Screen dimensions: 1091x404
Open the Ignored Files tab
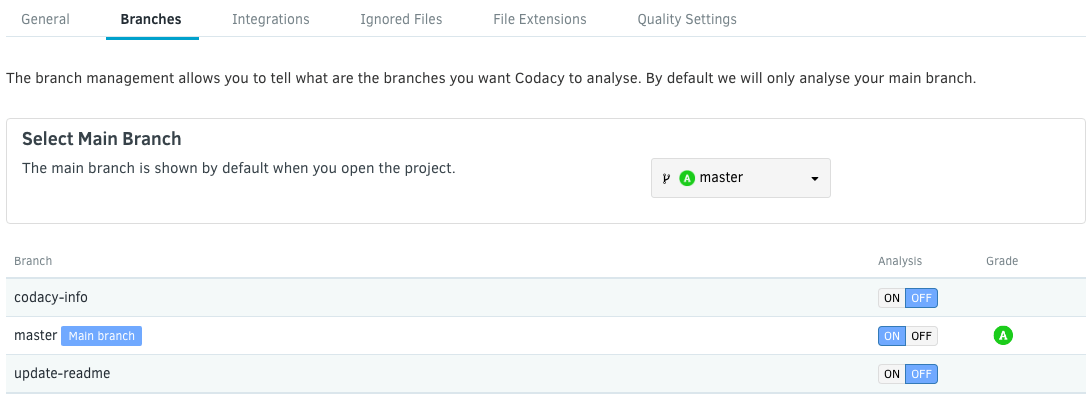401,19
